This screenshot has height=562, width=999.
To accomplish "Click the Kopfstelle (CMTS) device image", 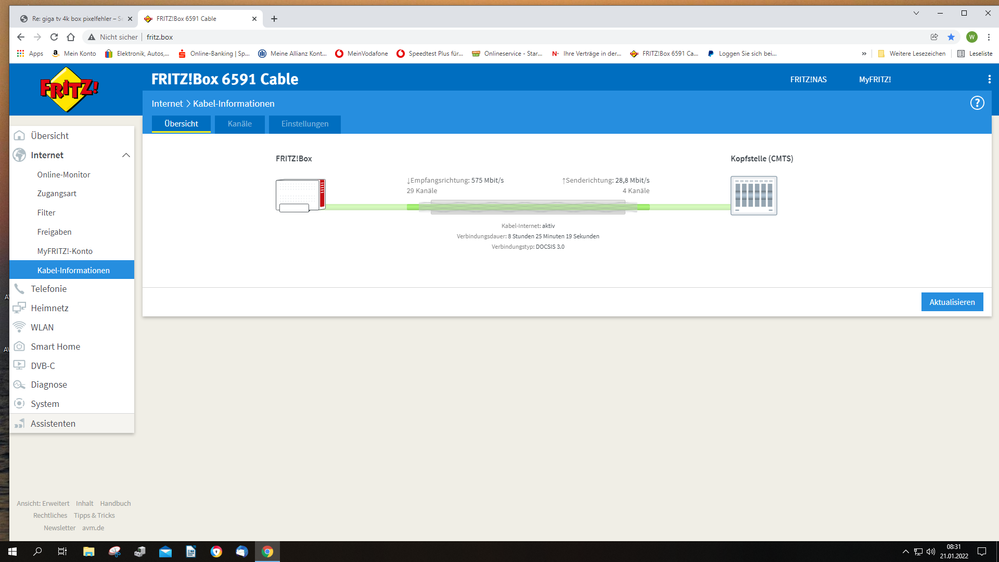I will click(x=754, y=196).
